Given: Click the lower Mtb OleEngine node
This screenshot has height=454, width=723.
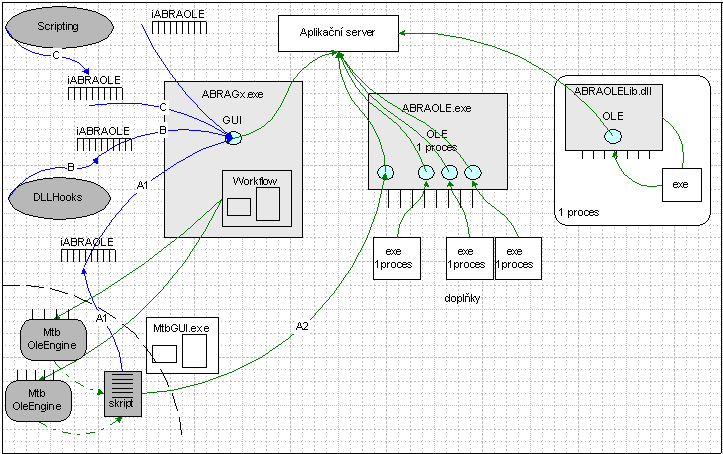Looking at the screenshot, I should (39, 399).
